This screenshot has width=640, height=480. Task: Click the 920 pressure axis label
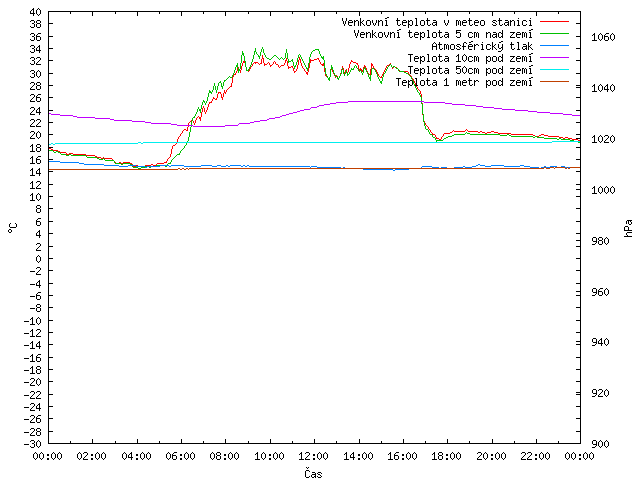tap(600, 393)
